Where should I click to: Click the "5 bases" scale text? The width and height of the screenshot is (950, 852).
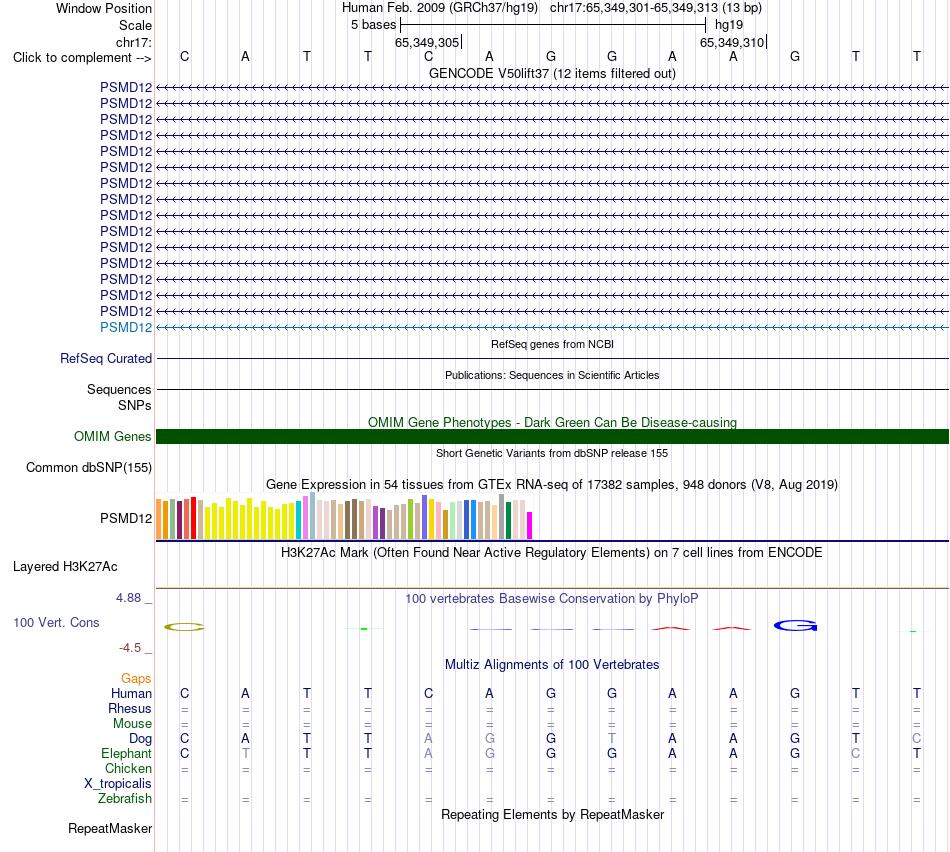373,25
